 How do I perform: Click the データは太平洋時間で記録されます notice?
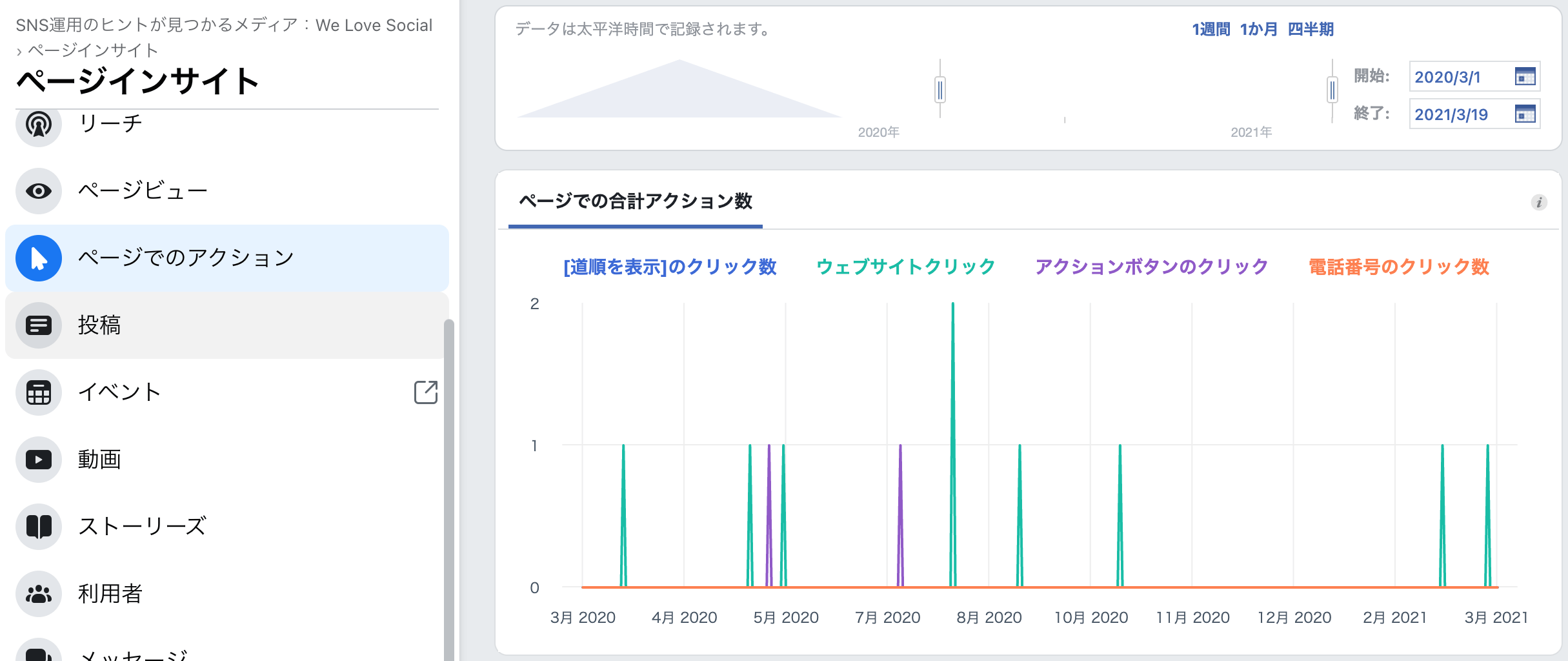643,29
